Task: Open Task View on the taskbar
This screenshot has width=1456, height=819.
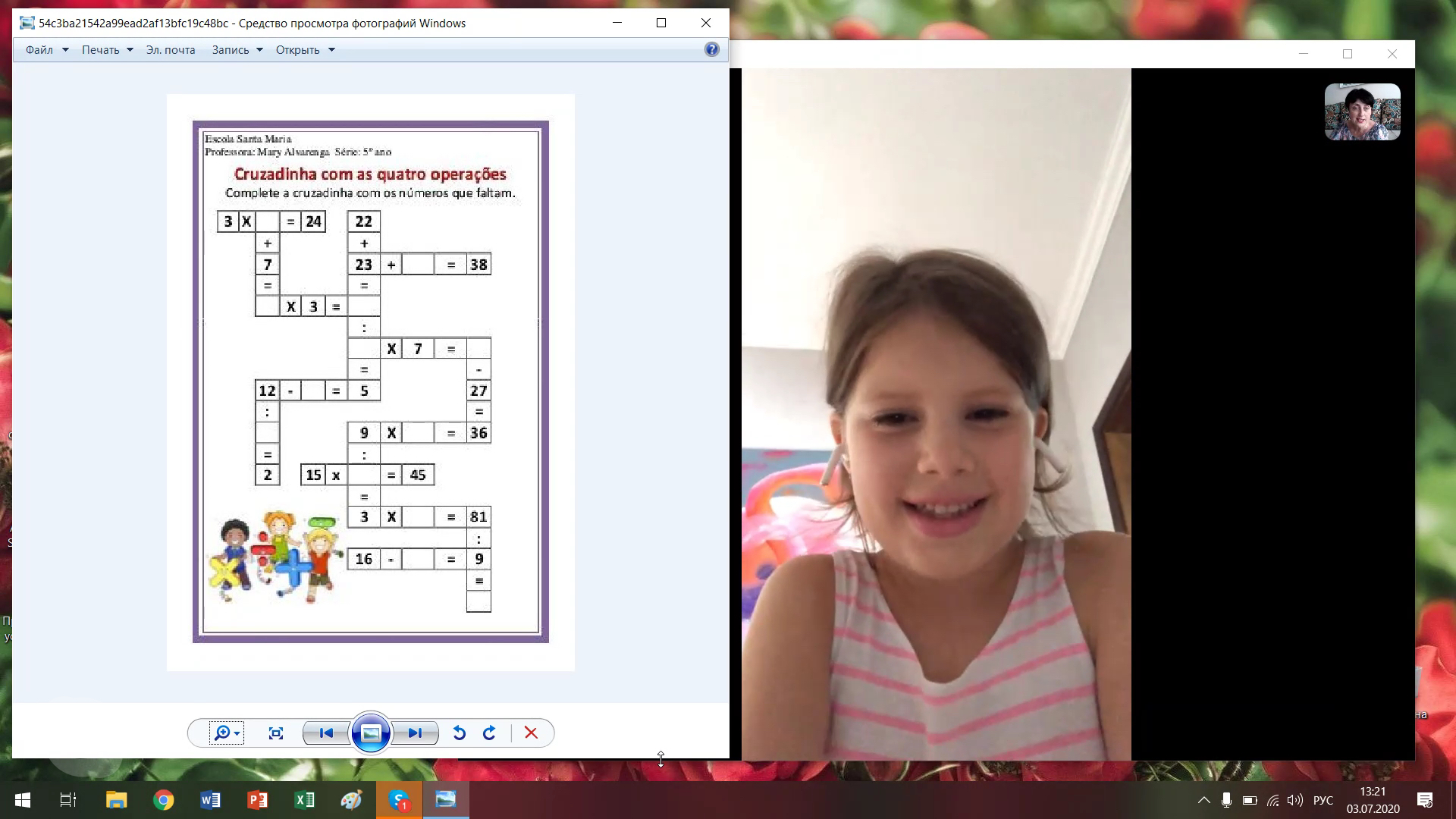Action: [68, 800]
